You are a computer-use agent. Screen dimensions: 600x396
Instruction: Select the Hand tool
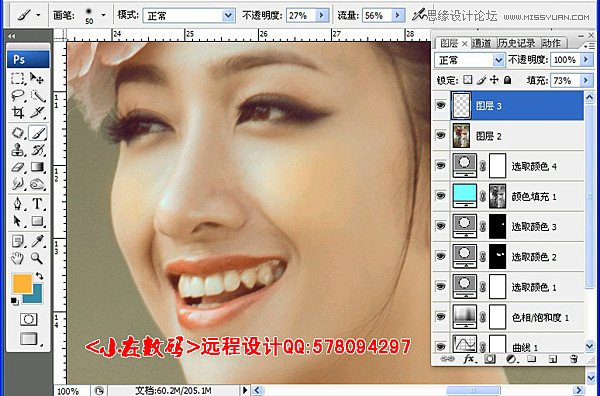[18, 258]
